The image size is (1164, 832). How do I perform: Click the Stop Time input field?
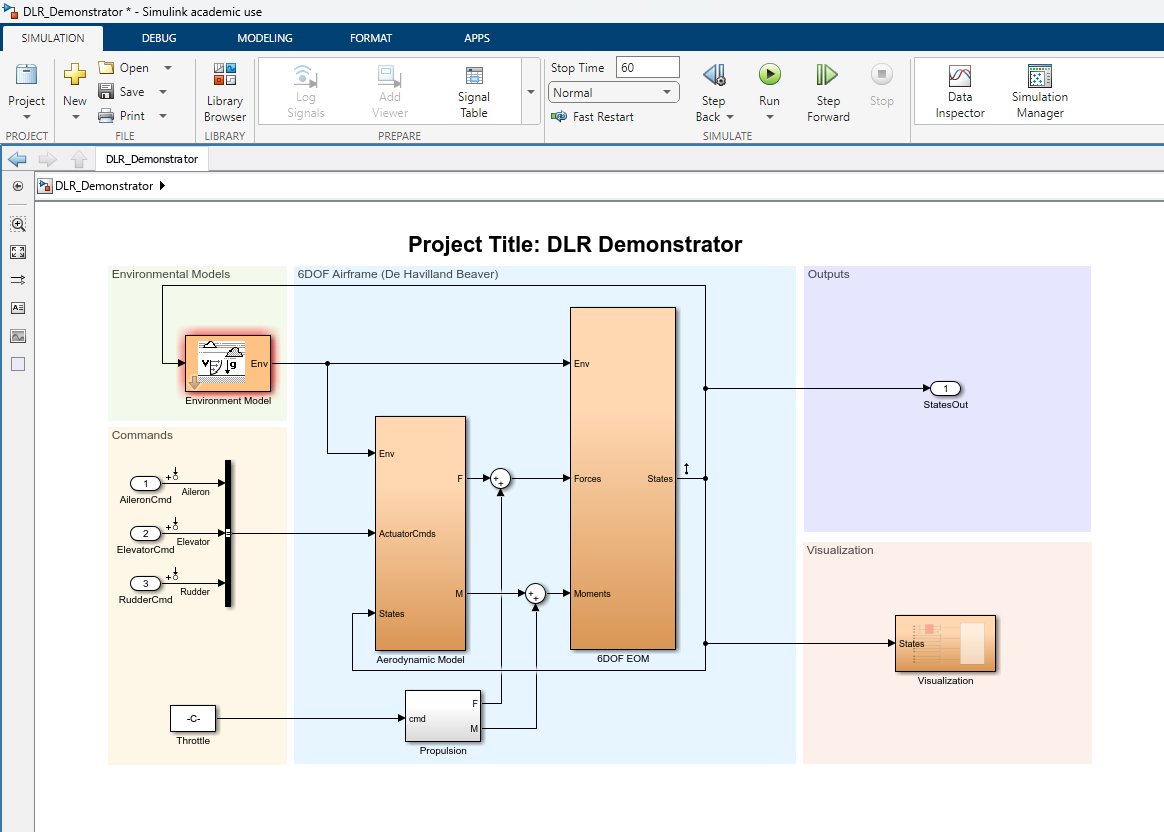point(647,68)
